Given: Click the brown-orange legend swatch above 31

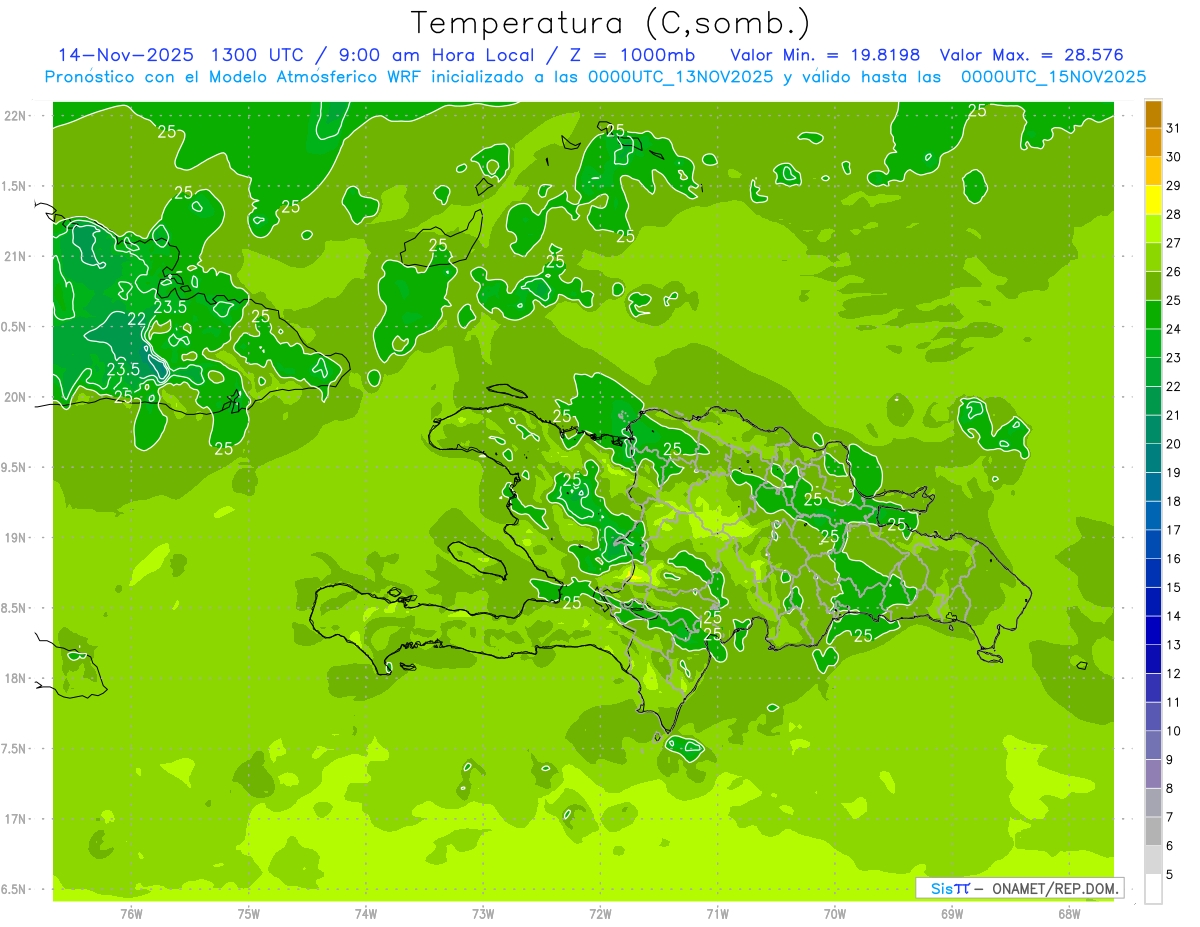Looking at the screenshot, I should 1153,114.
